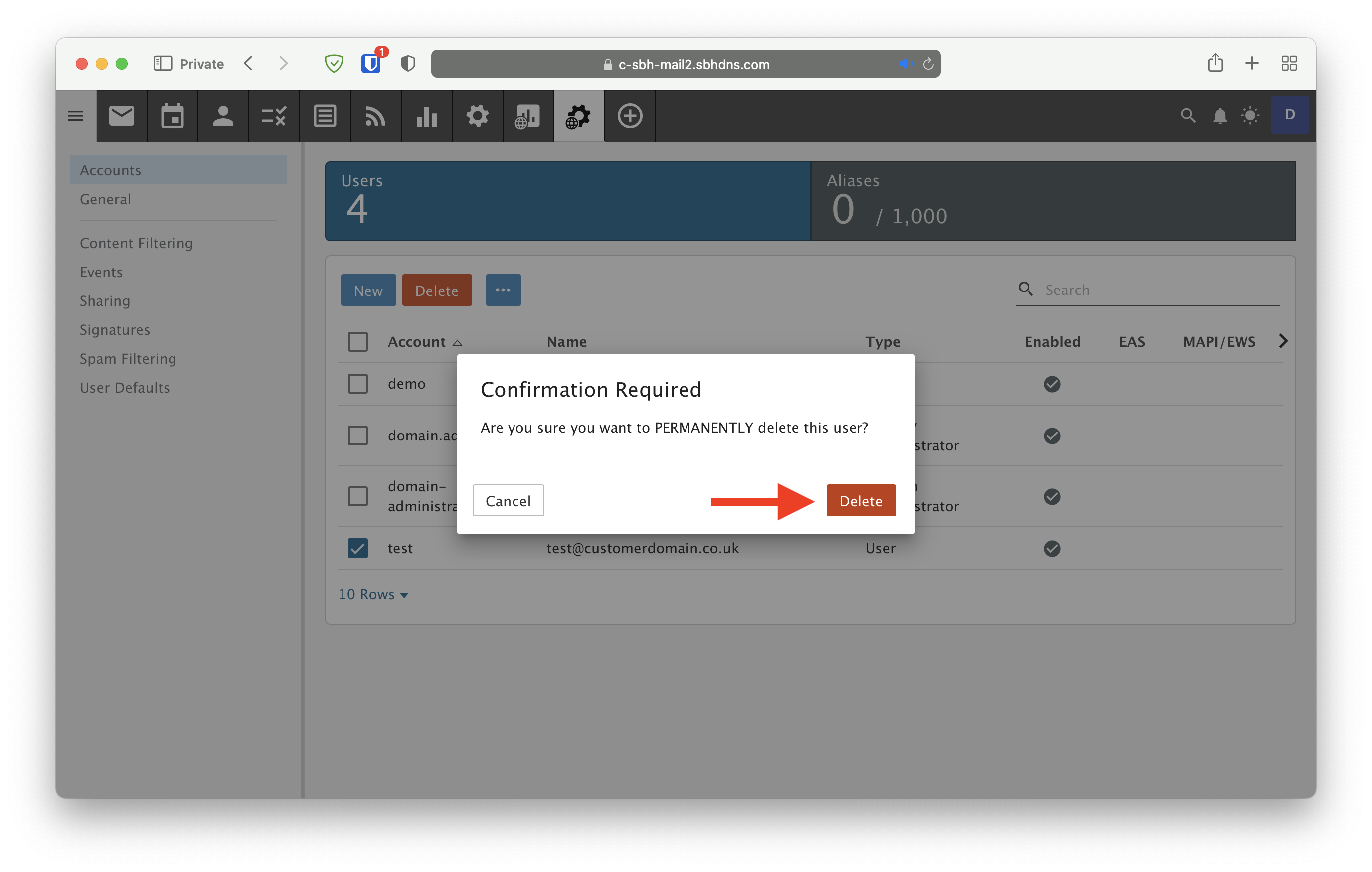The image size is (1372, 872).
Task: Open the three-dots more actions menu
Action: click(503, 291)
